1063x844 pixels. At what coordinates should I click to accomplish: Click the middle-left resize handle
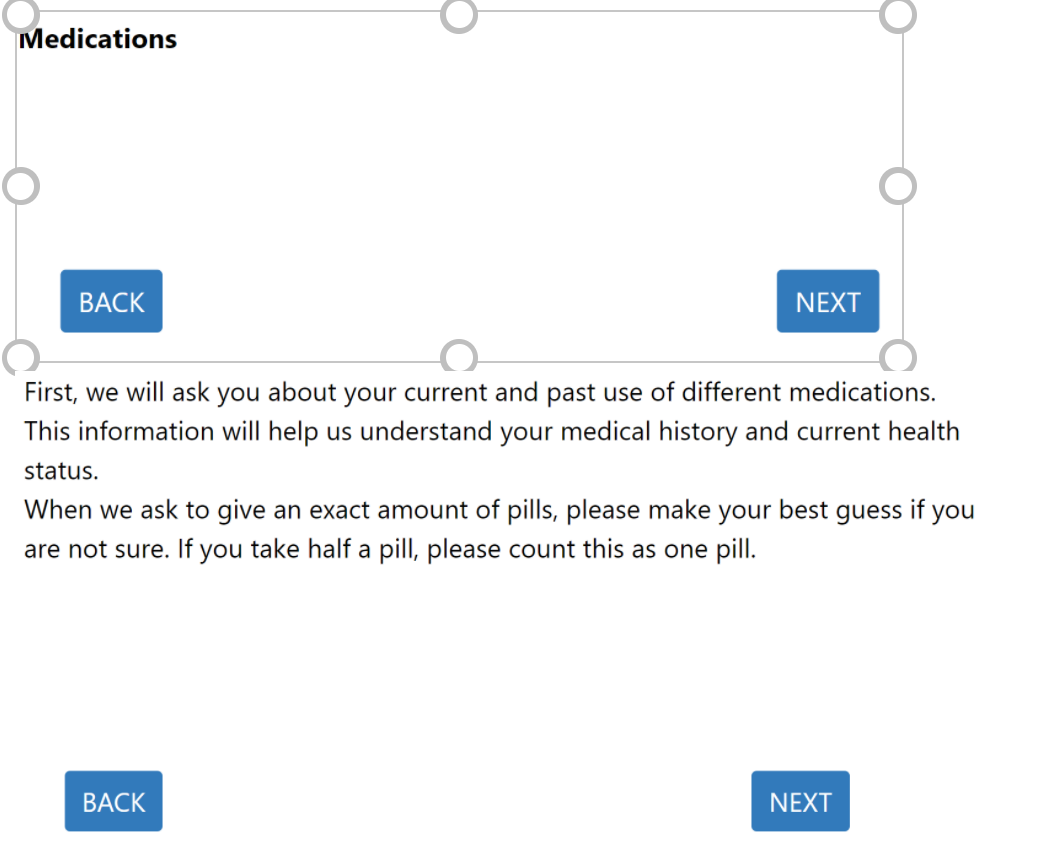[20, 186]
